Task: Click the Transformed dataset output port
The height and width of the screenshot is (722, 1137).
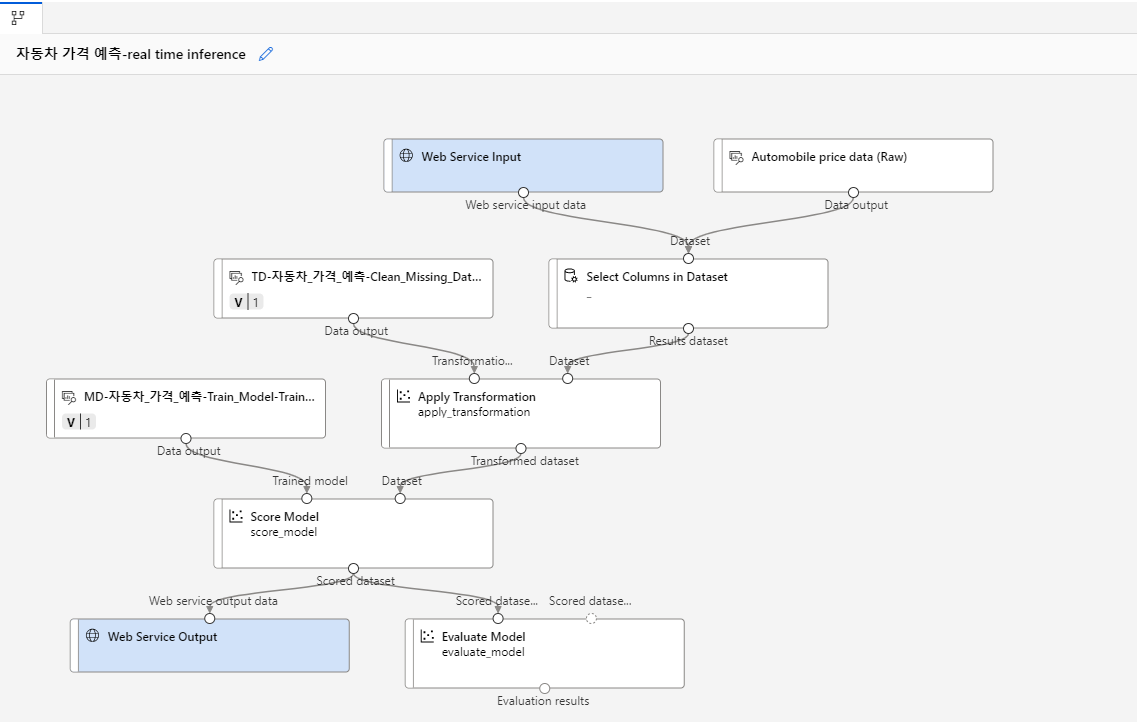Action: pos(521,448)
